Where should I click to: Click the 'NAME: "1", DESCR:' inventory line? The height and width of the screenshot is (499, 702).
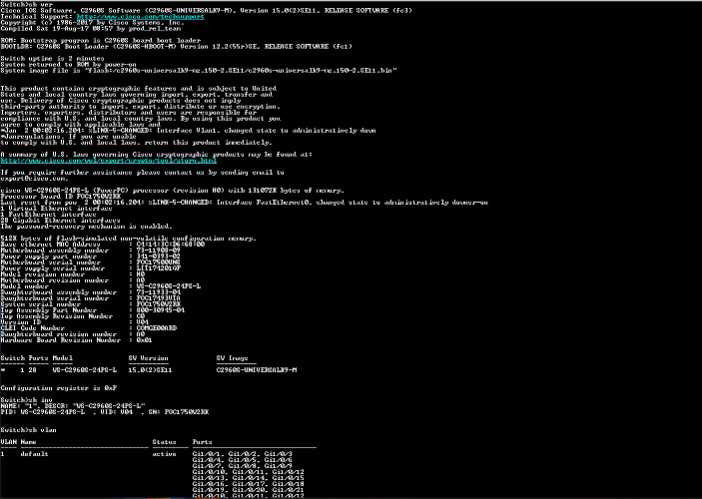coord(73,406)
